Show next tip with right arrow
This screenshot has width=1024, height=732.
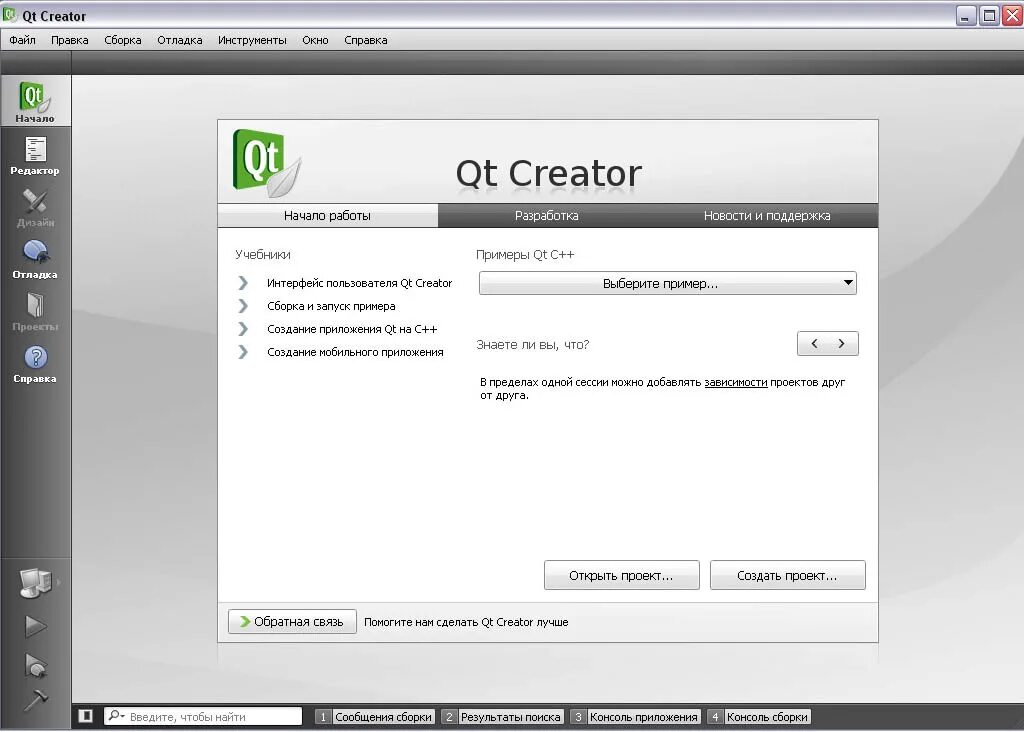[841, 343]
